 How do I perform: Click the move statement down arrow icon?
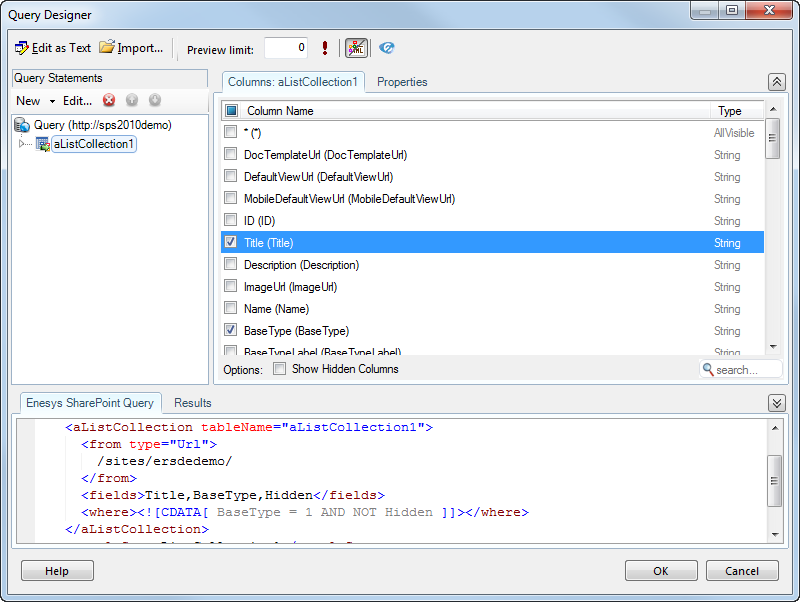point(155,100)
